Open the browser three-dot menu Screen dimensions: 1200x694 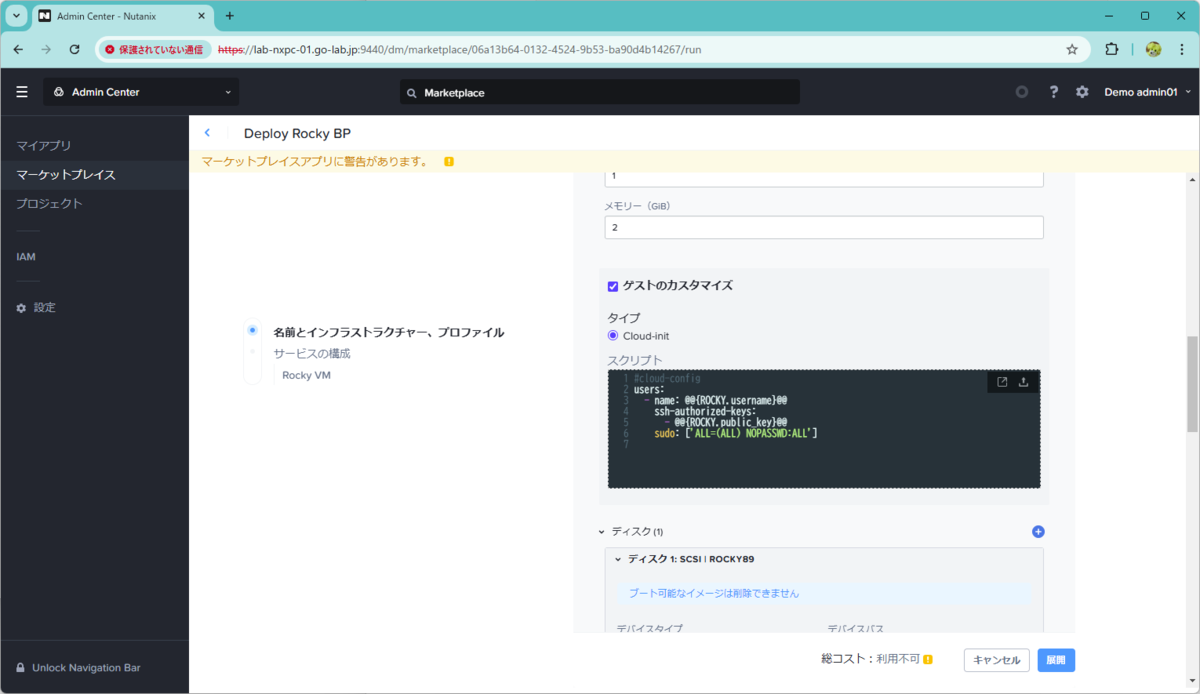1181,49
